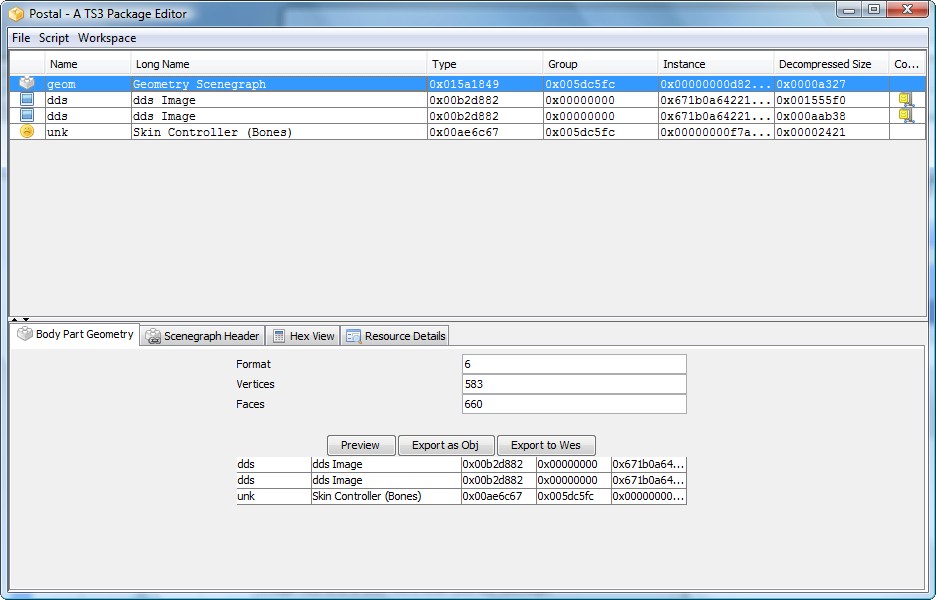Click the Export to Wes button
The height and width of the screenshot is (600, 936).
545,445
